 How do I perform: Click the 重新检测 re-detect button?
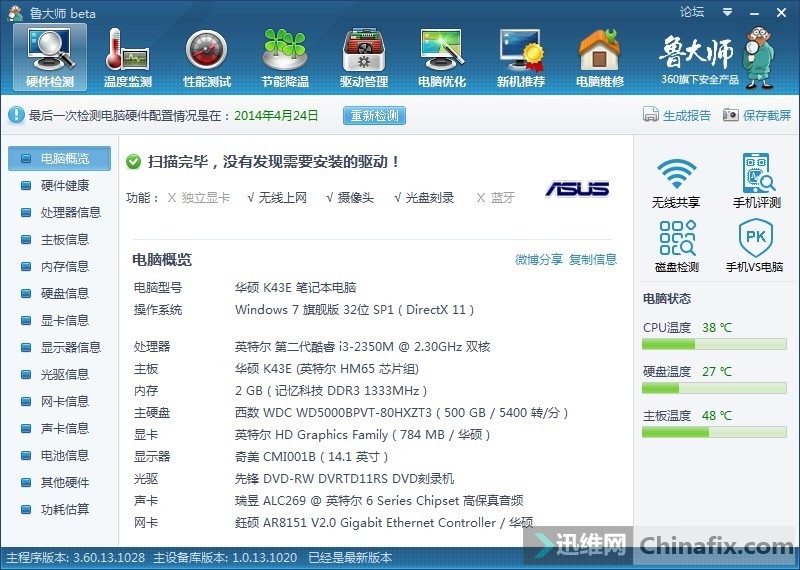374,115
